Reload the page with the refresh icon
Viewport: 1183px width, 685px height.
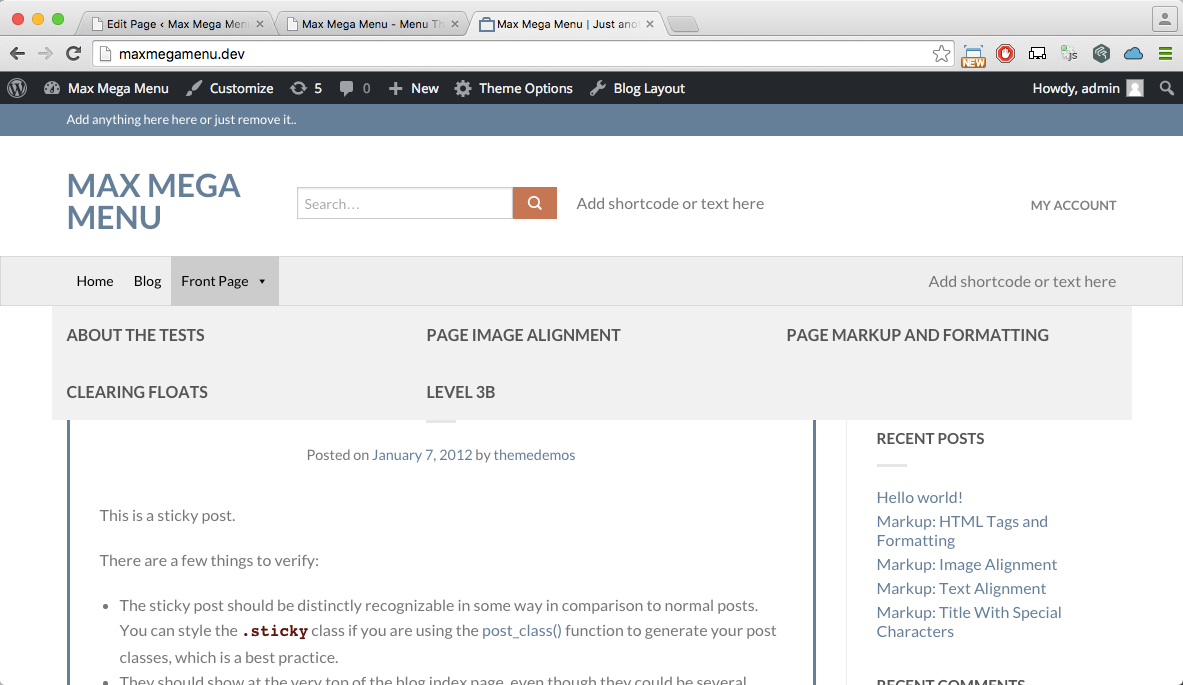click(x=73, y=54)
